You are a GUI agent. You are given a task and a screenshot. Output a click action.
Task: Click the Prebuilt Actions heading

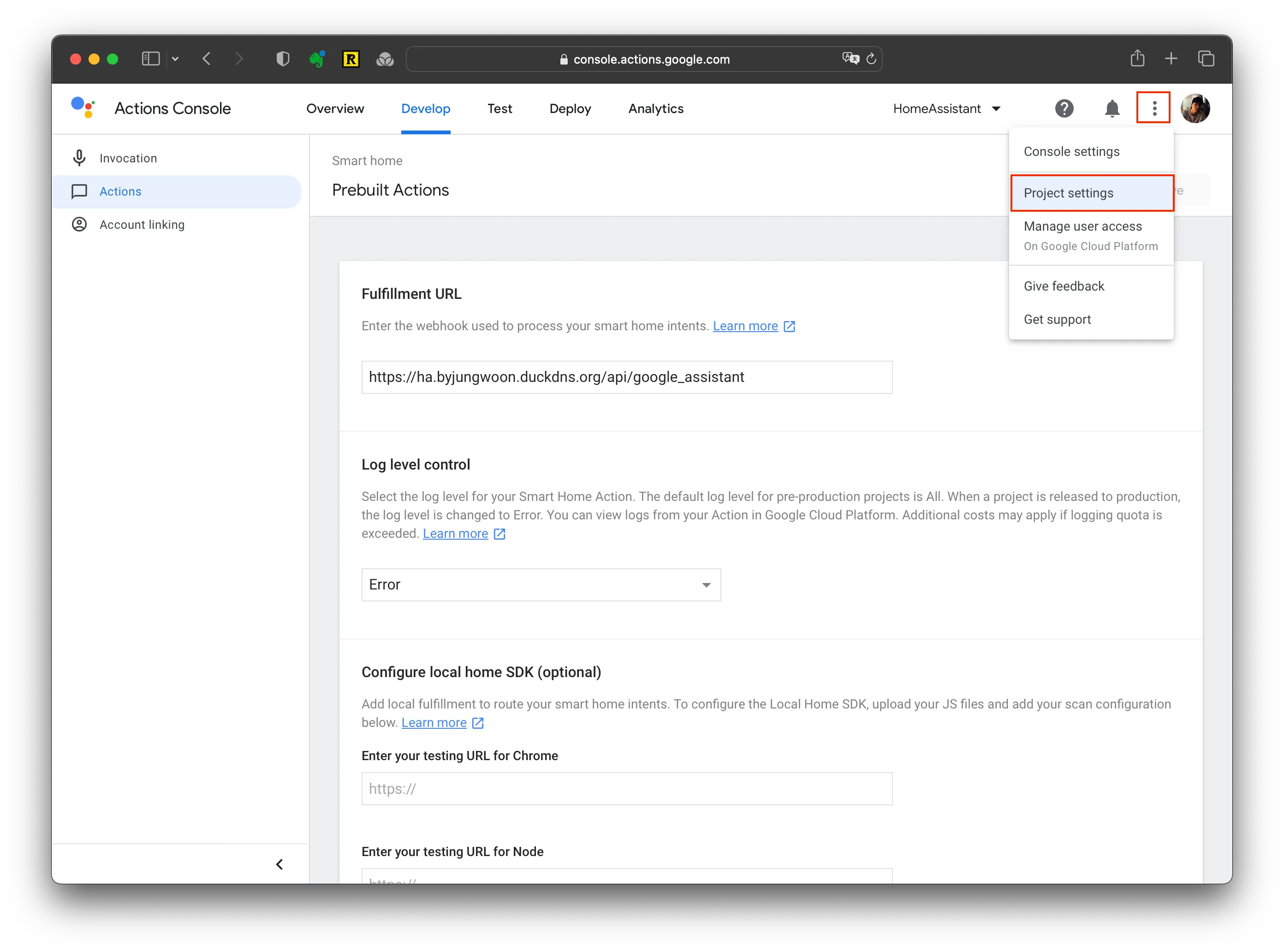pyautogui.click(x=390, y=190)
